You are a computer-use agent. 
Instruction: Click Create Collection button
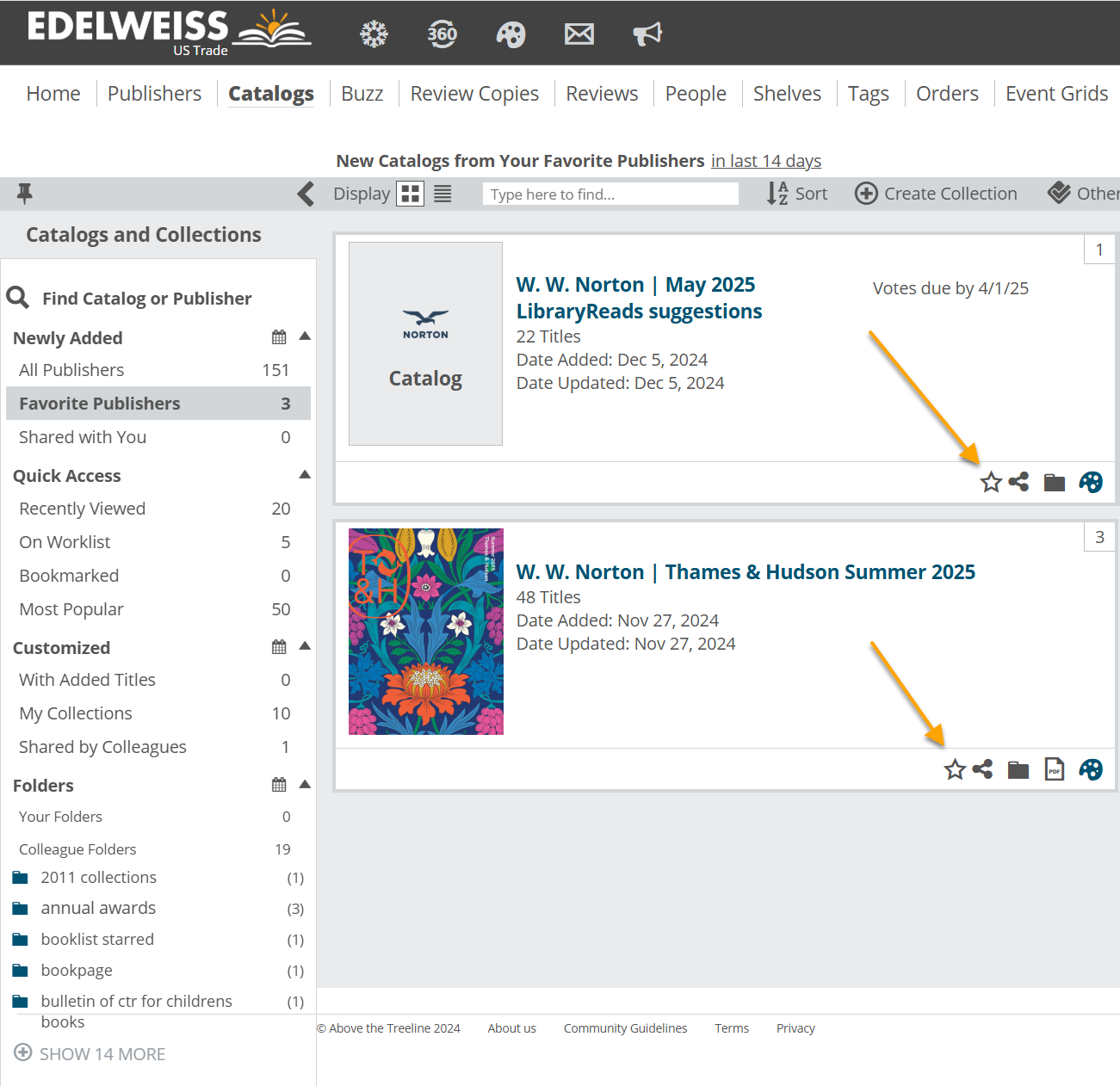coord(936,194)
